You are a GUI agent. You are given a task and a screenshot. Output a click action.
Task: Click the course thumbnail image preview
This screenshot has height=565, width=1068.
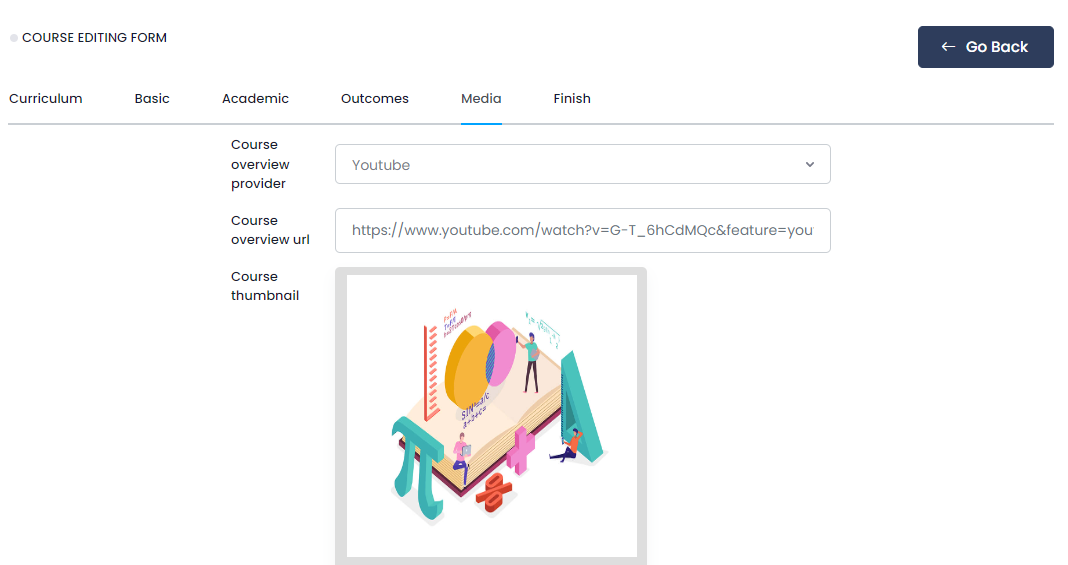pyautogui.click(x=491, y=415)
